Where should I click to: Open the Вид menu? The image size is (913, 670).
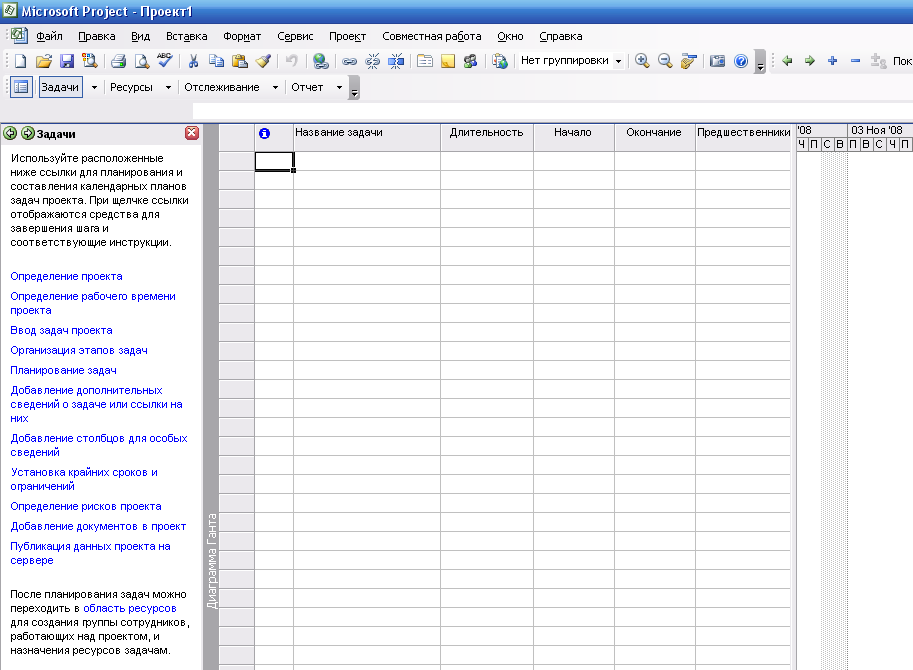coord(140,36)
